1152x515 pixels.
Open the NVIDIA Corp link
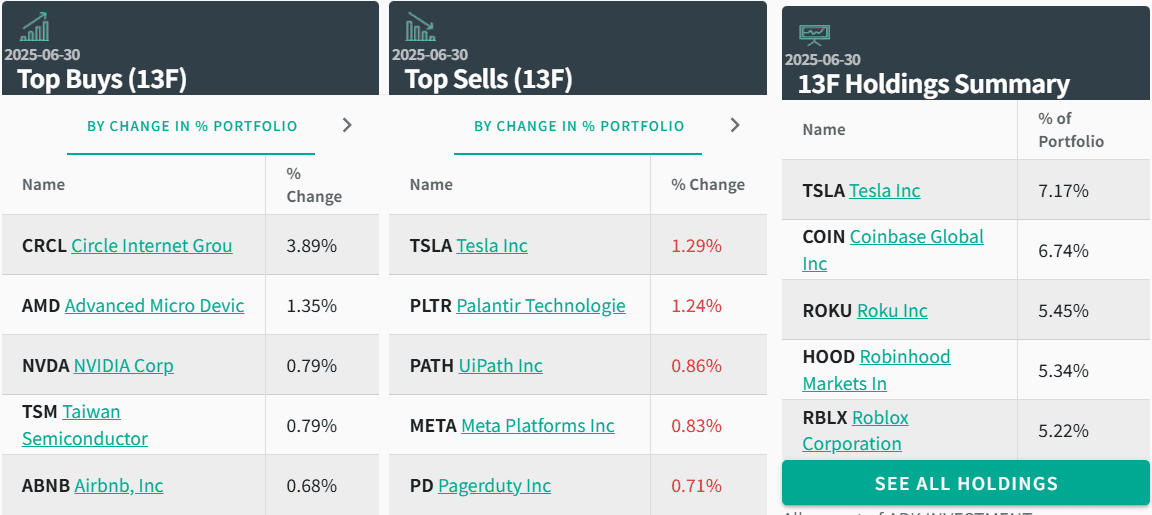pos(123,366)
